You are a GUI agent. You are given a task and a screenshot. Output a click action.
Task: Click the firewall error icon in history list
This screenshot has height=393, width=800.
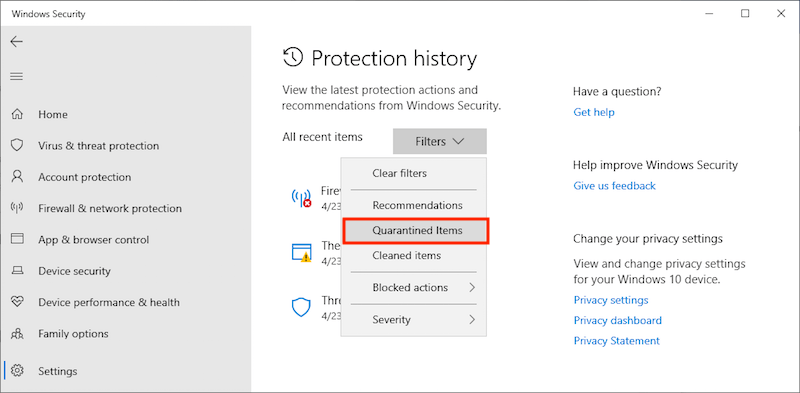tap(301, 197)
